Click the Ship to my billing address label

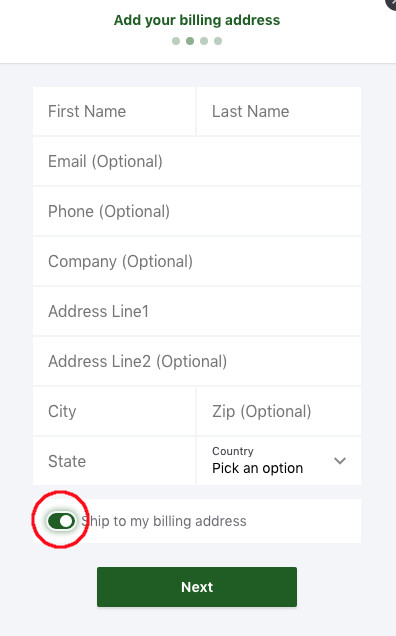pyautogui.click(x=164, y=521)
